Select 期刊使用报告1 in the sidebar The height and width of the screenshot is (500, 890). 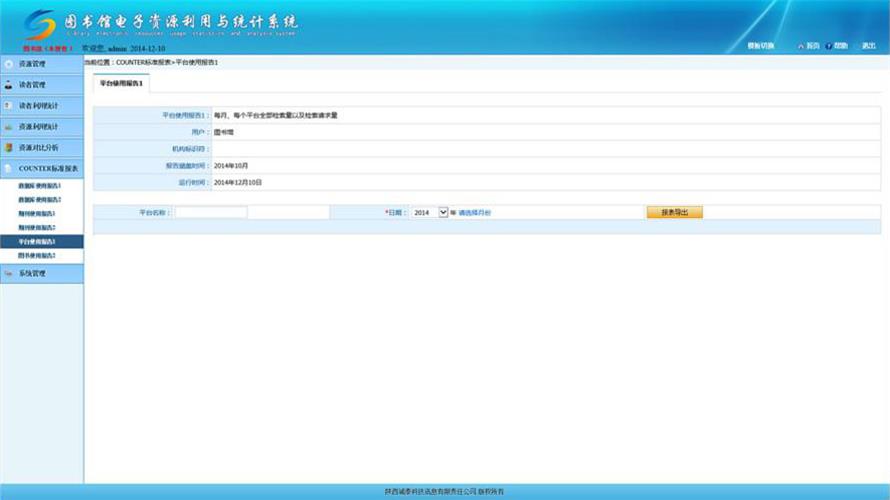(x=37, y=214)
